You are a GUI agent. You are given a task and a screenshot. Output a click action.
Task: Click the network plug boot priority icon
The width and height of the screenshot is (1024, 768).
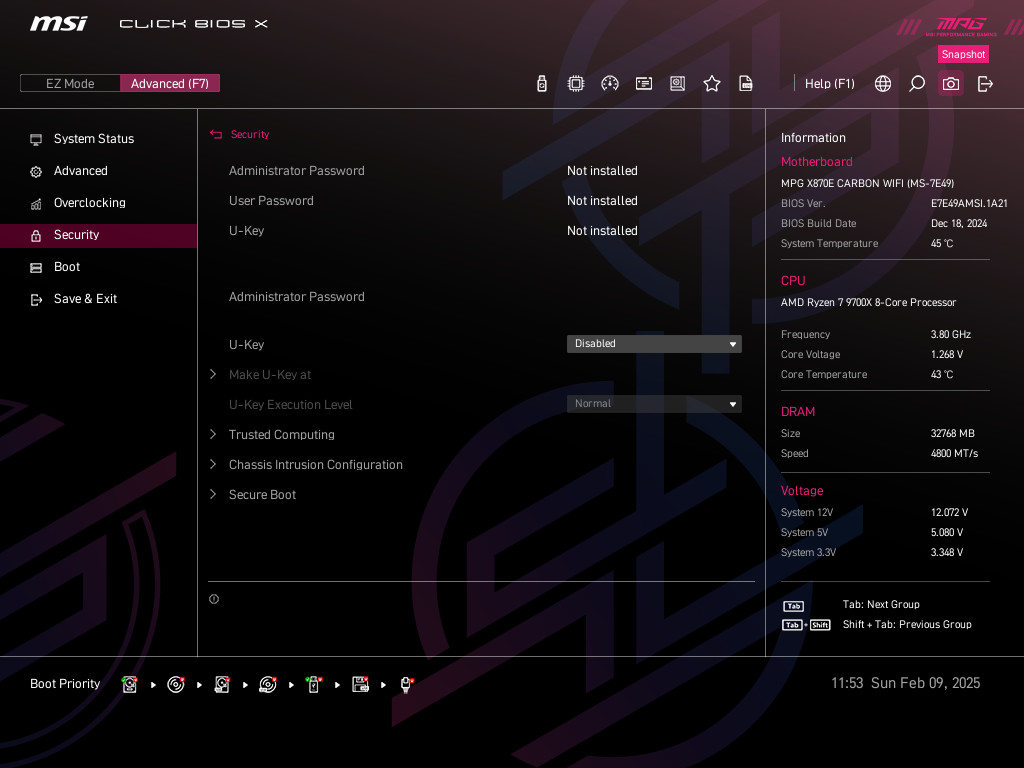coord(406,684)
